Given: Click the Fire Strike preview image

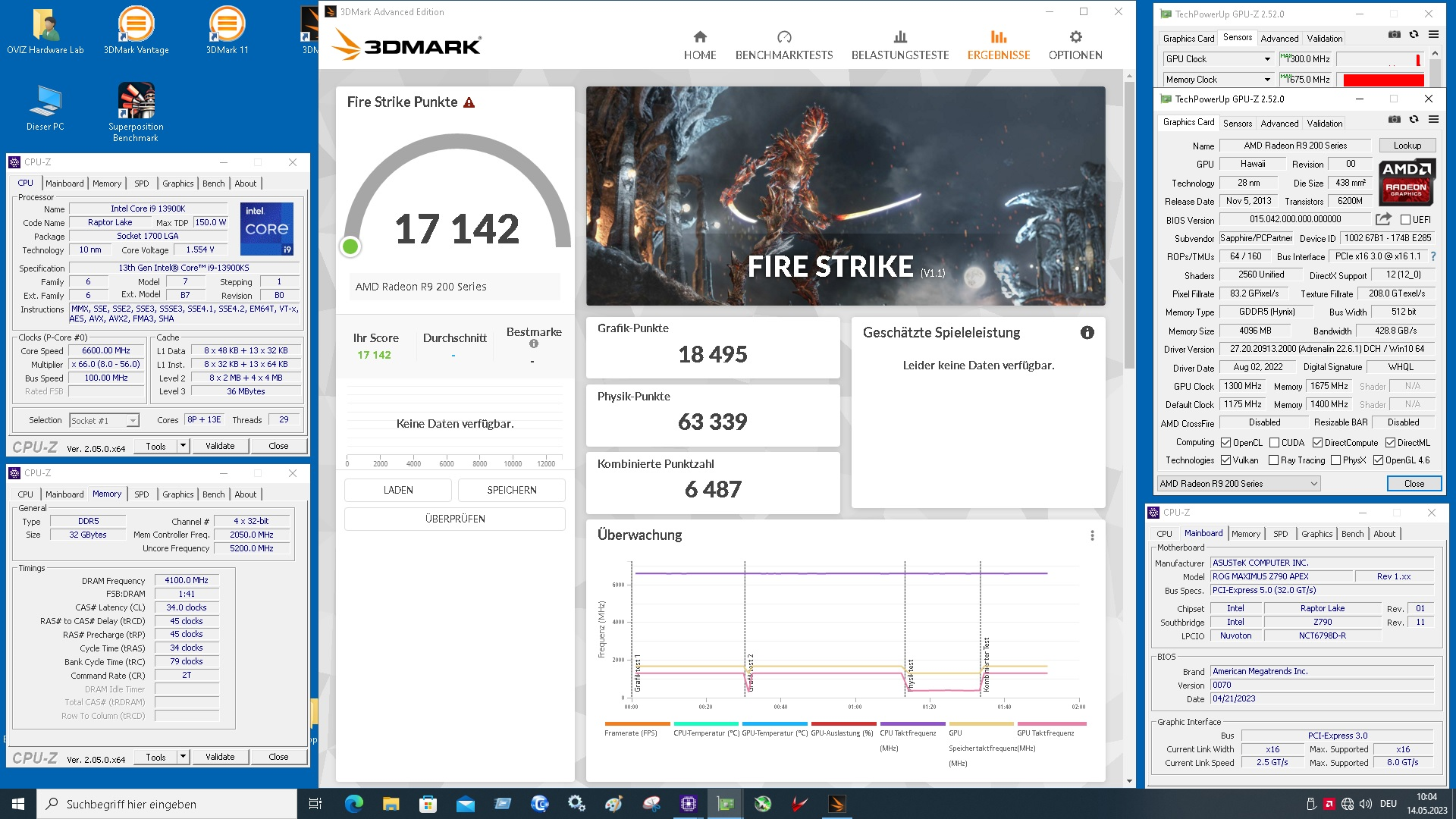Looking at the screenshot, I should coord(846,196).
